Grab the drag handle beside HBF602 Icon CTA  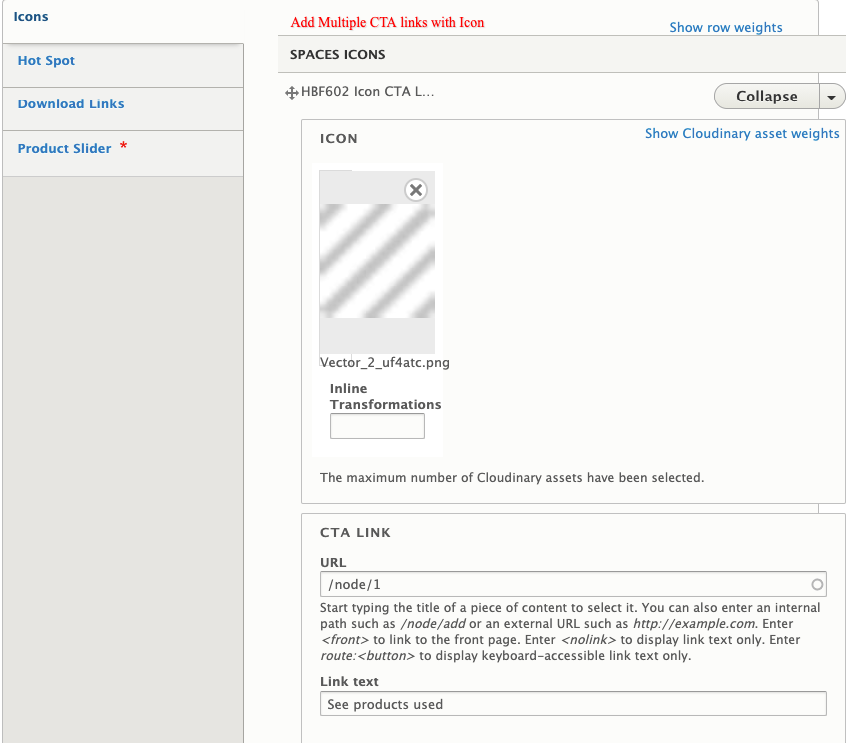click(292, 93)
